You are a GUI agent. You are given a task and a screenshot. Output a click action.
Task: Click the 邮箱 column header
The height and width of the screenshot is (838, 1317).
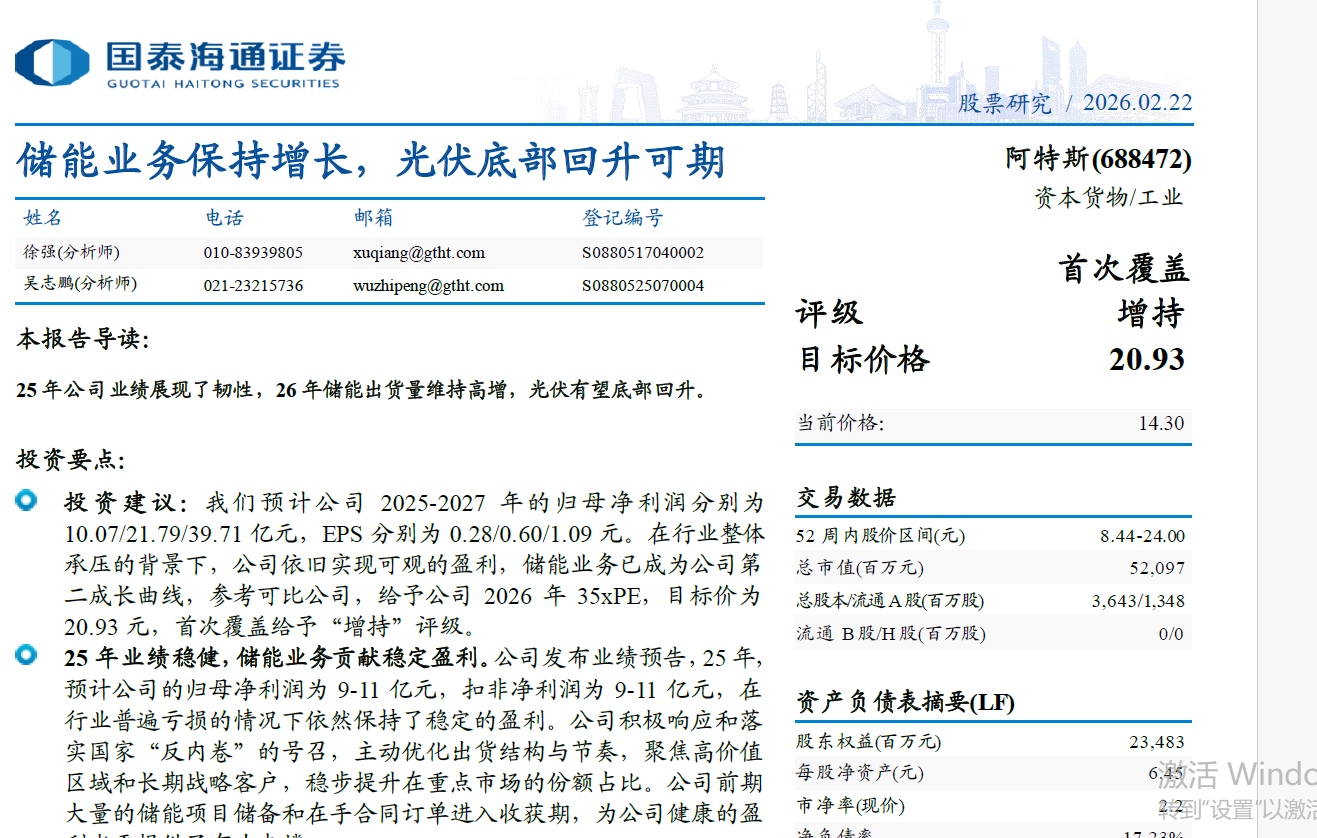point(373,218)
